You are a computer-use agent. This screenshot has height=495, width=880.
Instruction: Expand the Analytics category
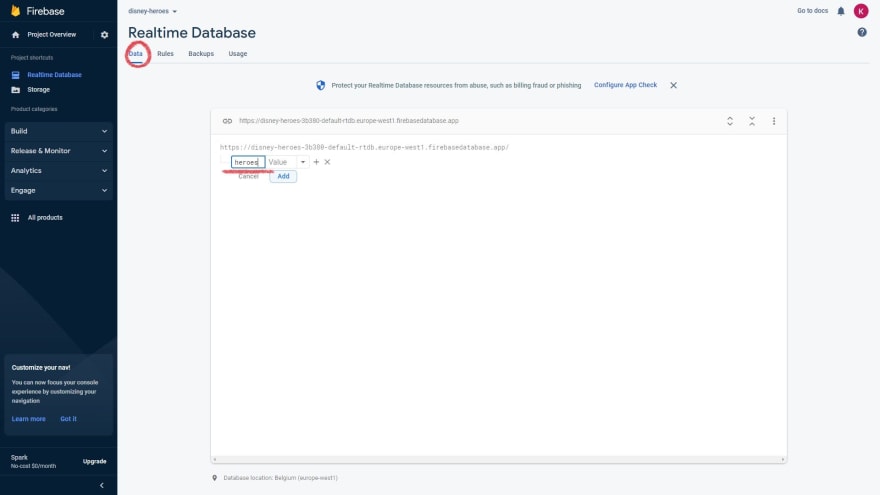pos(58,171)
